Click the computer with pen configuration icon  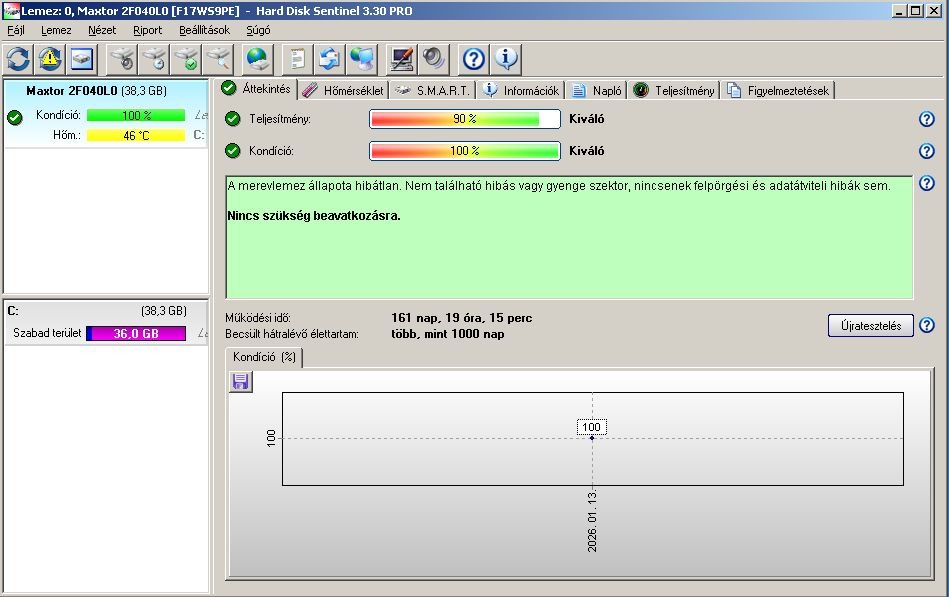pyautogui.click(x=402, y=59)
